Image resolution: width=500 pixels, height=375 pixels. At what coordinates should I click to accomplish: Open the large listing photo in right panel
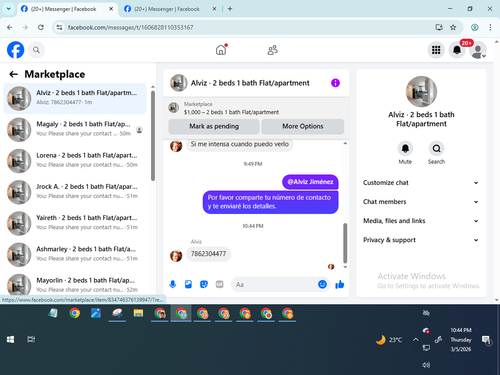pyautogui.click(x=421, y=92)
